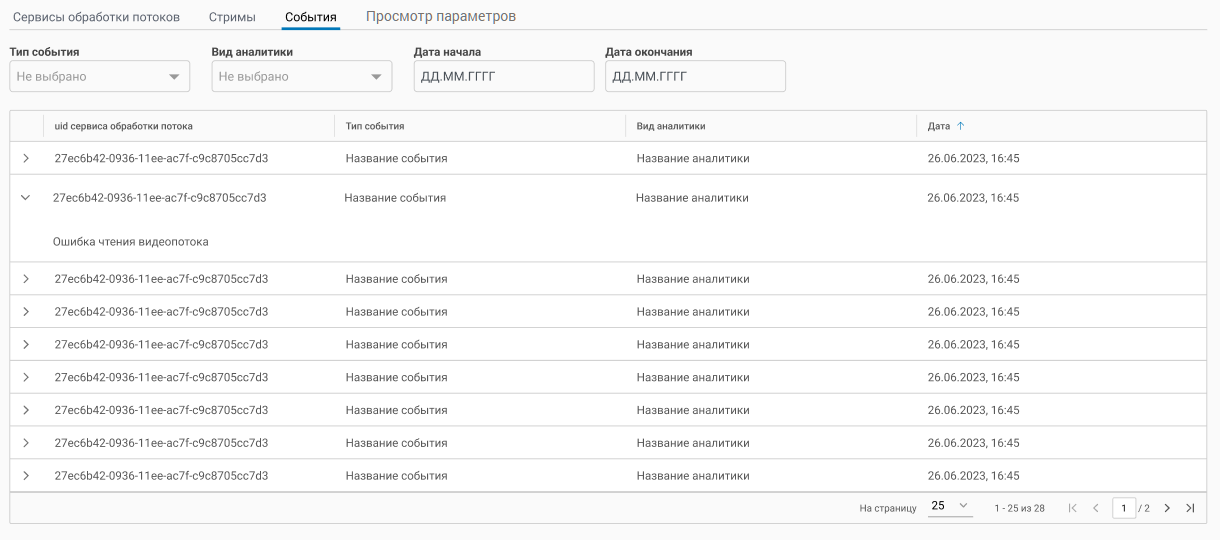
Task: Go to the first page of results
Action: click(1073, 508)
